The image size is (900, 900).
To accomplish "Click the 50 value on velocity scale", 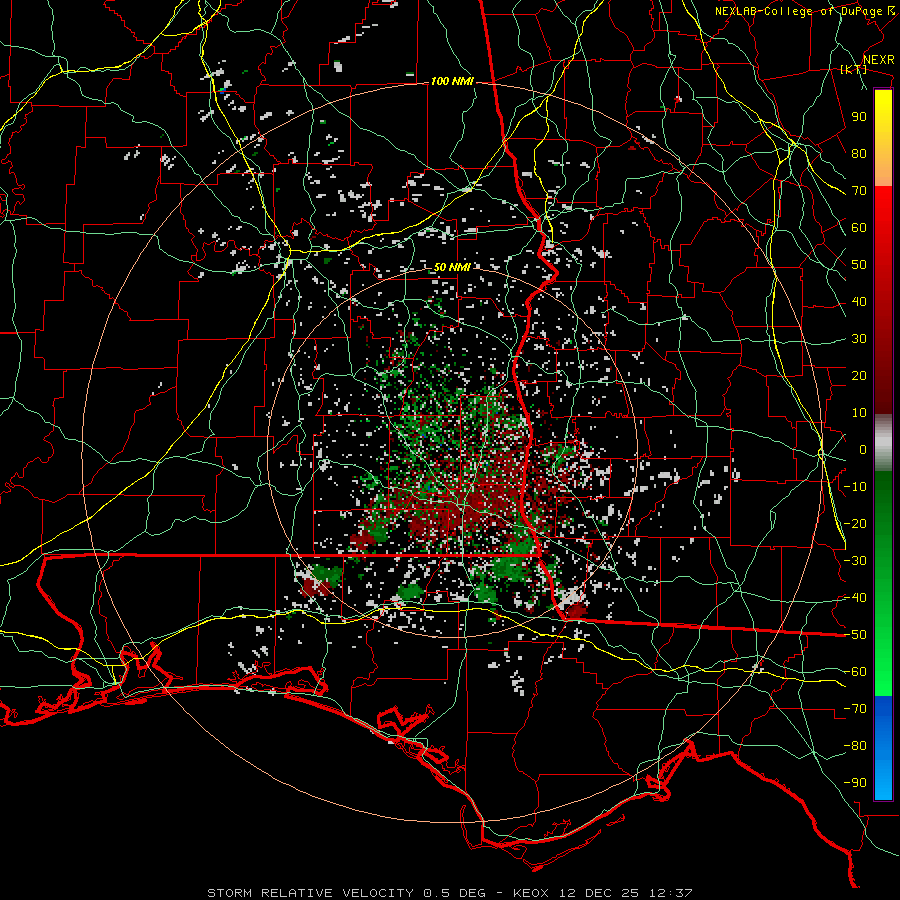I will (x=859, y=265).
